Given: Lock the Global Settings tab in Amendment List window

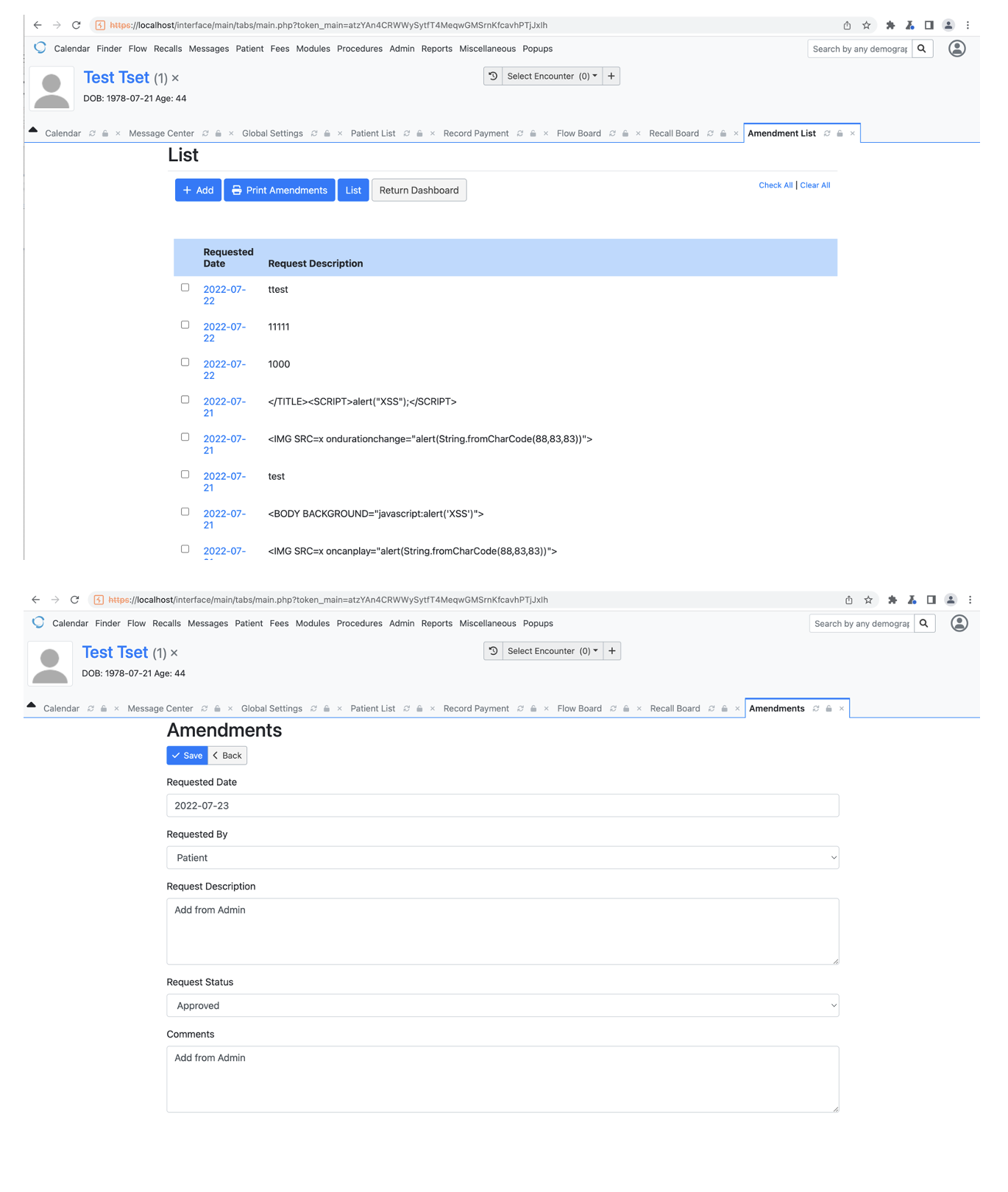Looking at the screenshot, I should pyautogui.click(x=327, y=134).
